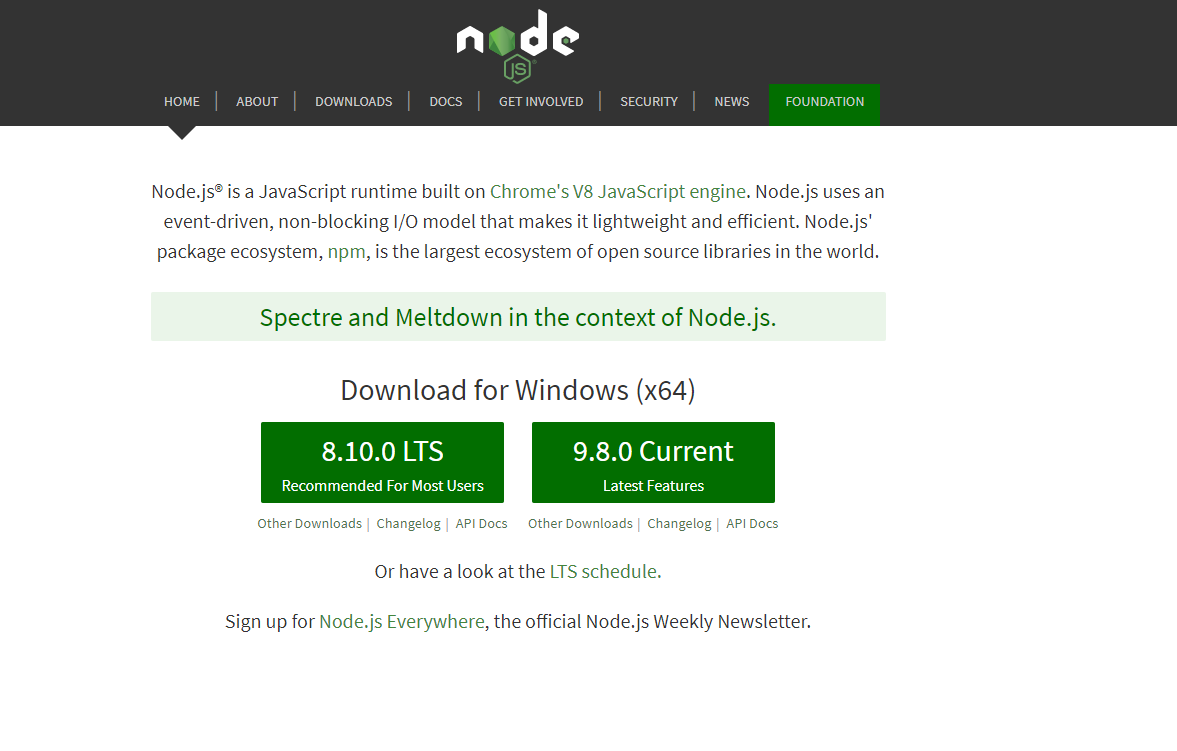Visit the SECURITY page

pos(649,101)
